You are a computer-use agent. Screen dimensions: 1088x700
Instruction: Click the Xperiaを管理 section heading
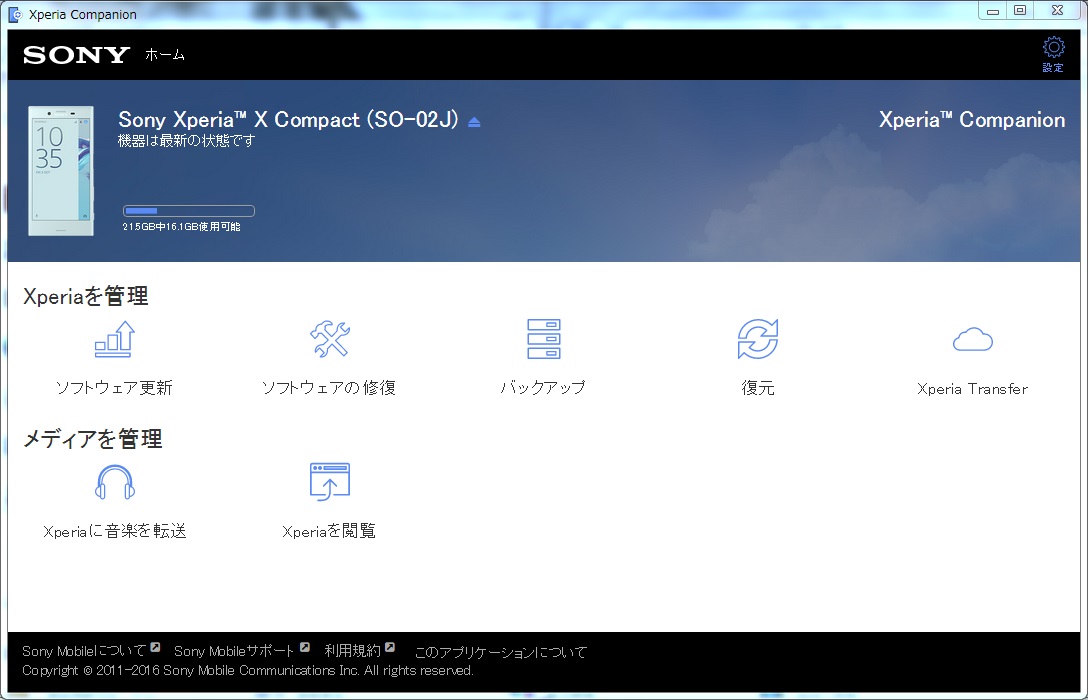pos(85,297)
